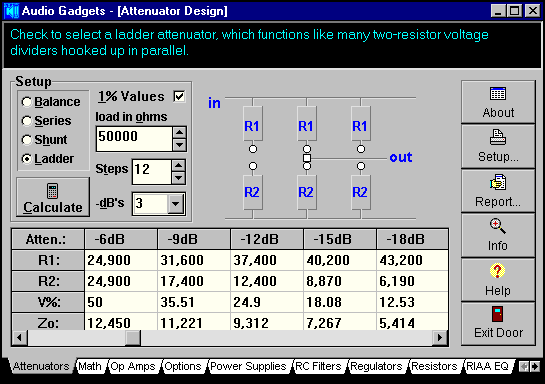Click the V%: row header
545x384 pixels.
pos(48,302)
